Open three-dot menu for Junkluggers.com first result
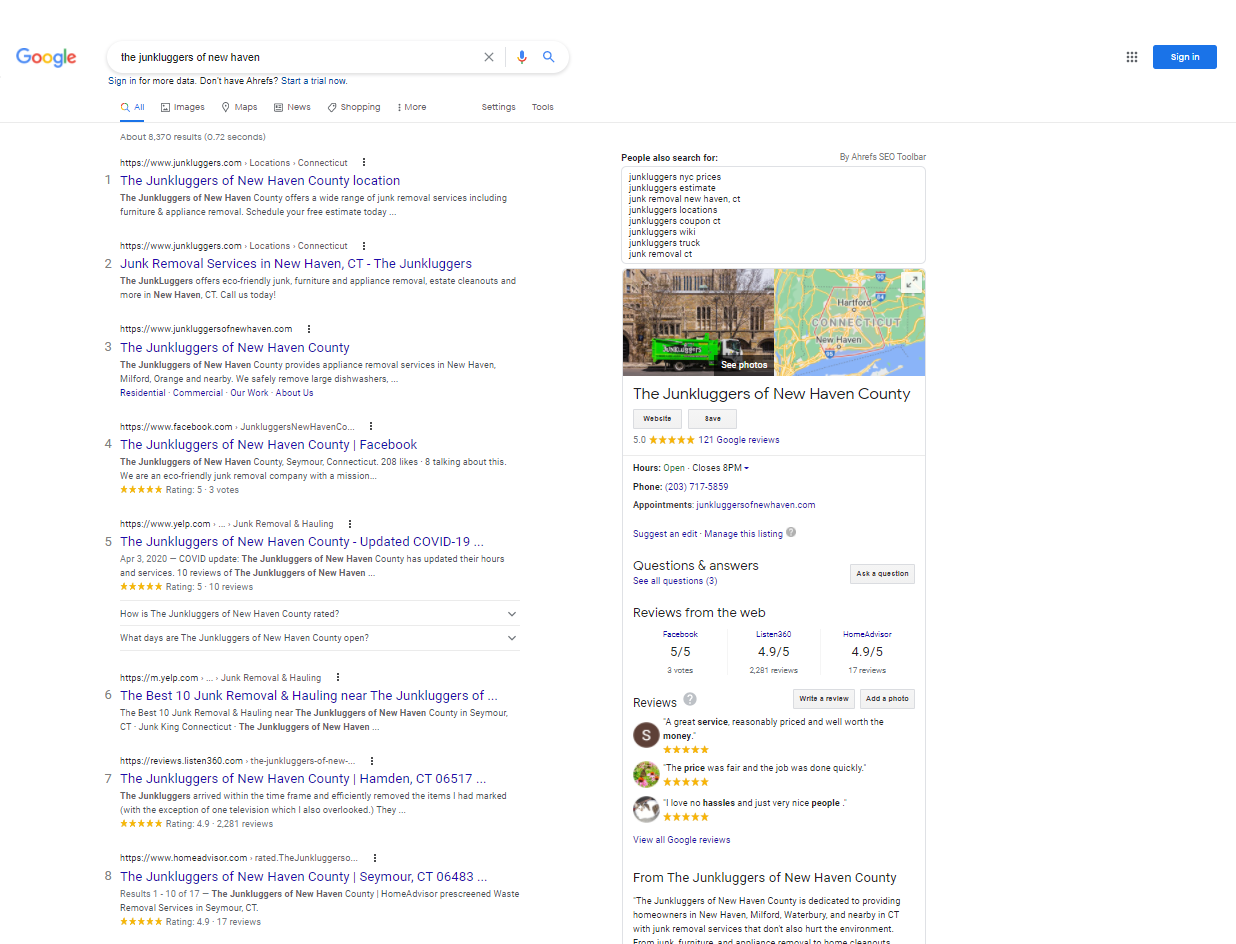Viewport: 1236px width, 944px height. [x=364, y=162]
